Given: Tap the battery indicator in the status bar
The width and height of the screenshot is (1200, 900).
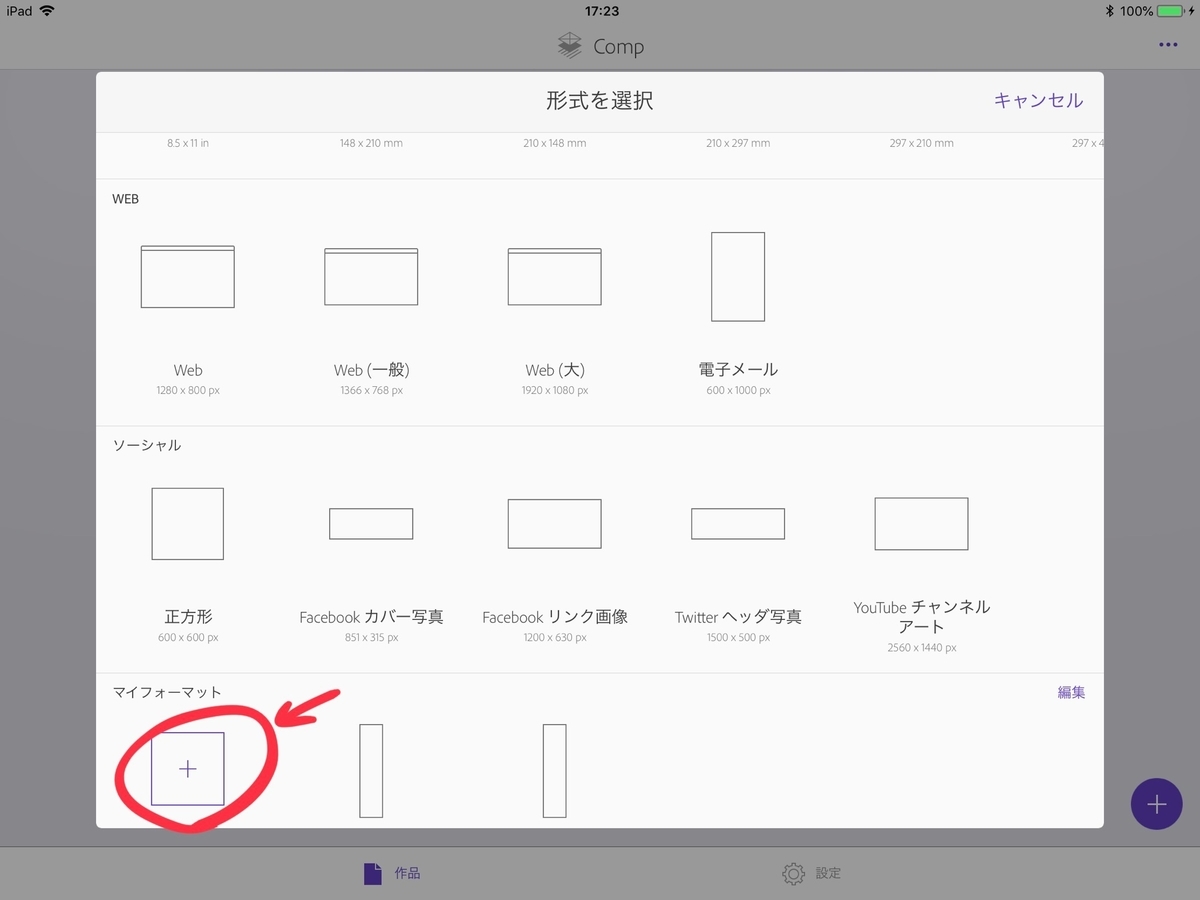Looking at the screenshot, I should tap(1168, 11).
